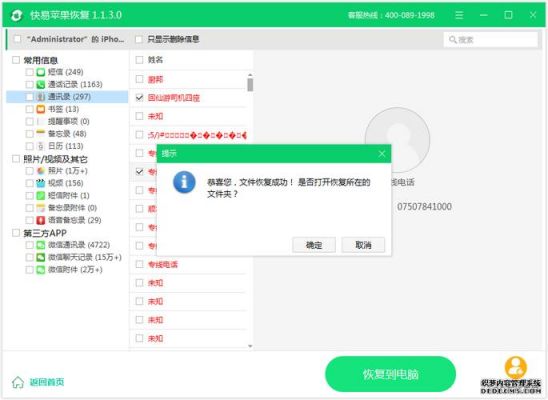
Task: Click the 返回首页 link
Action: point(47,382)
